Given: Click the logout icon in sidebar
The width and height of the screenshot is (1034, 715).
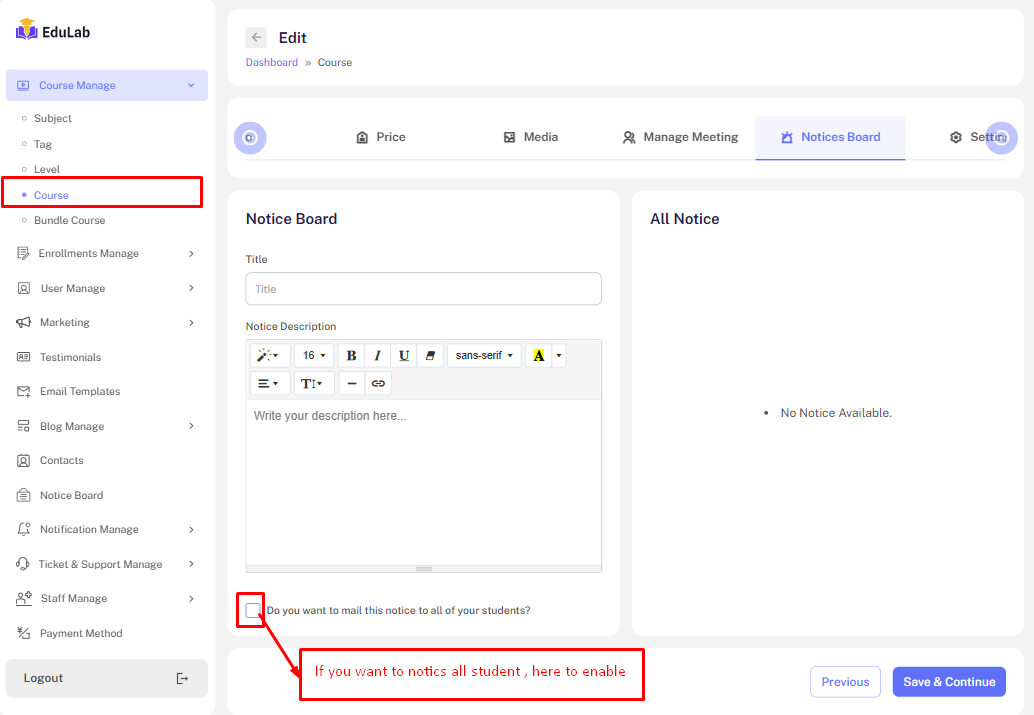Looking at the screenshot, I should click(x=182, y=679).
